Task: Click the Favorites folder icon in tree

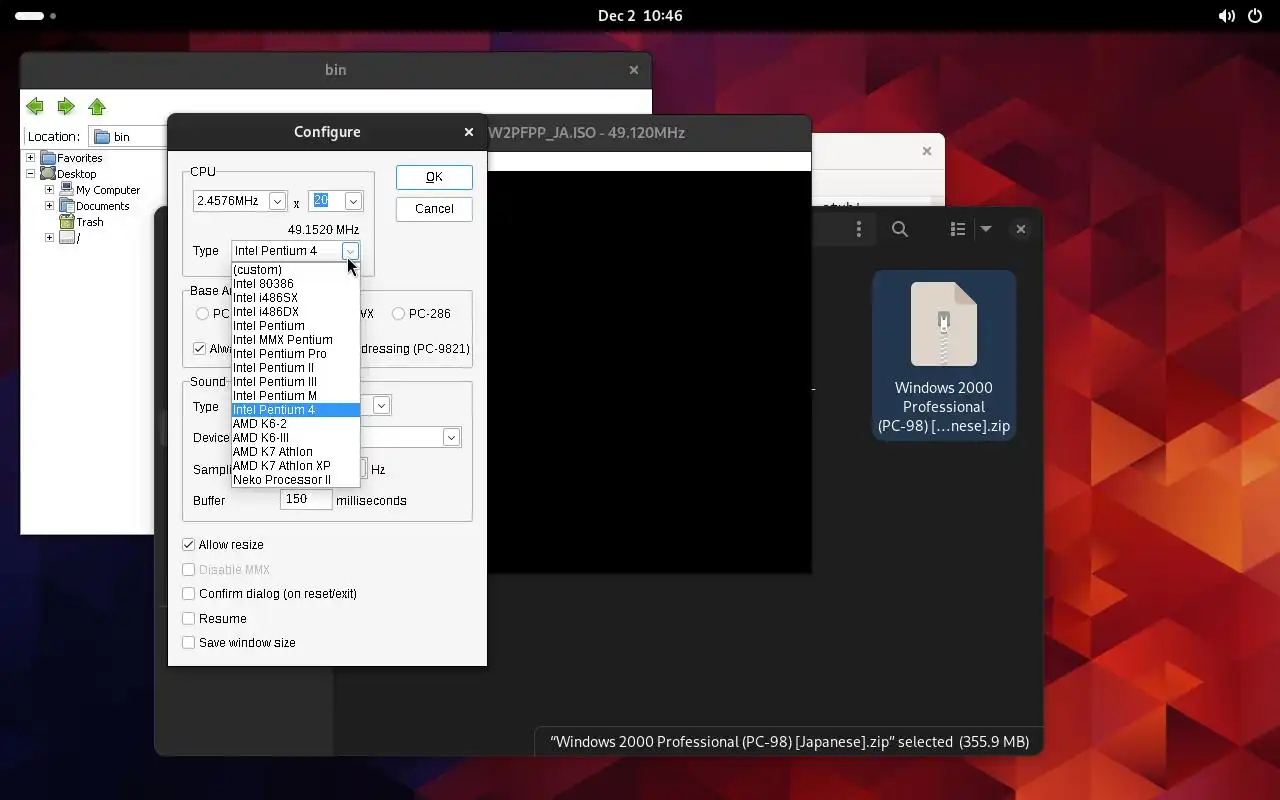Action: click(x=47, y=158)
